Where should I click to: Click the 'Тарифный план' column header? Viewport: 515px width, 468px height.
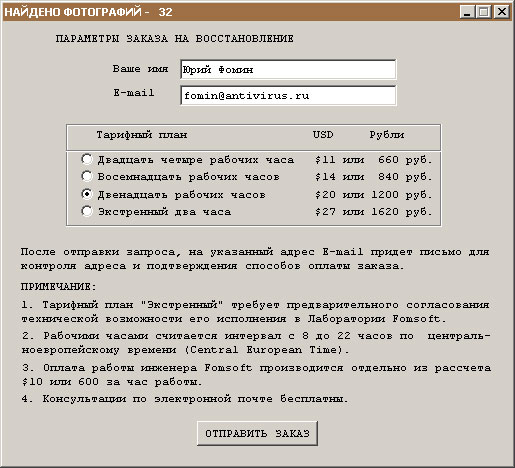pos(142,135)
